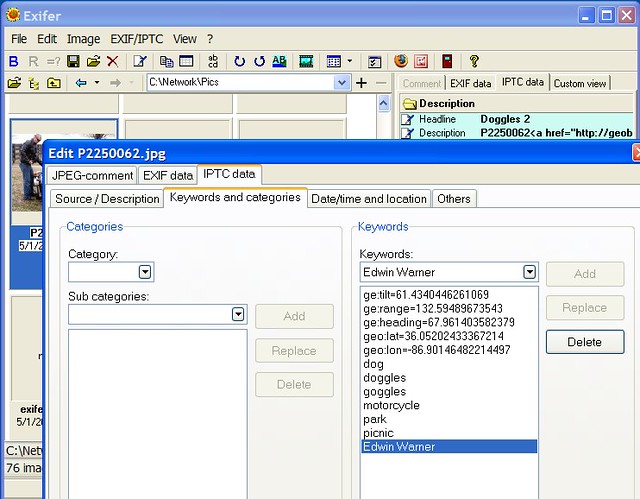Expand the C:\Network\Pics path dropdown
This screenshot has height=499, width=640.
(342, 82)
